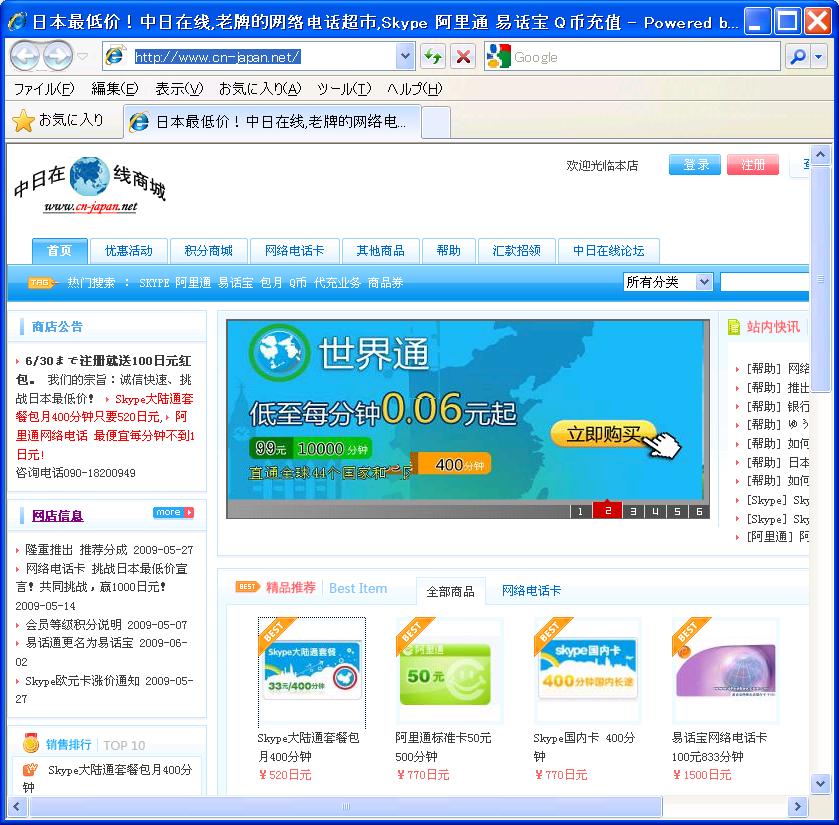
Task: Go to the 优惠活动 tab
Action: pos(128,251)
